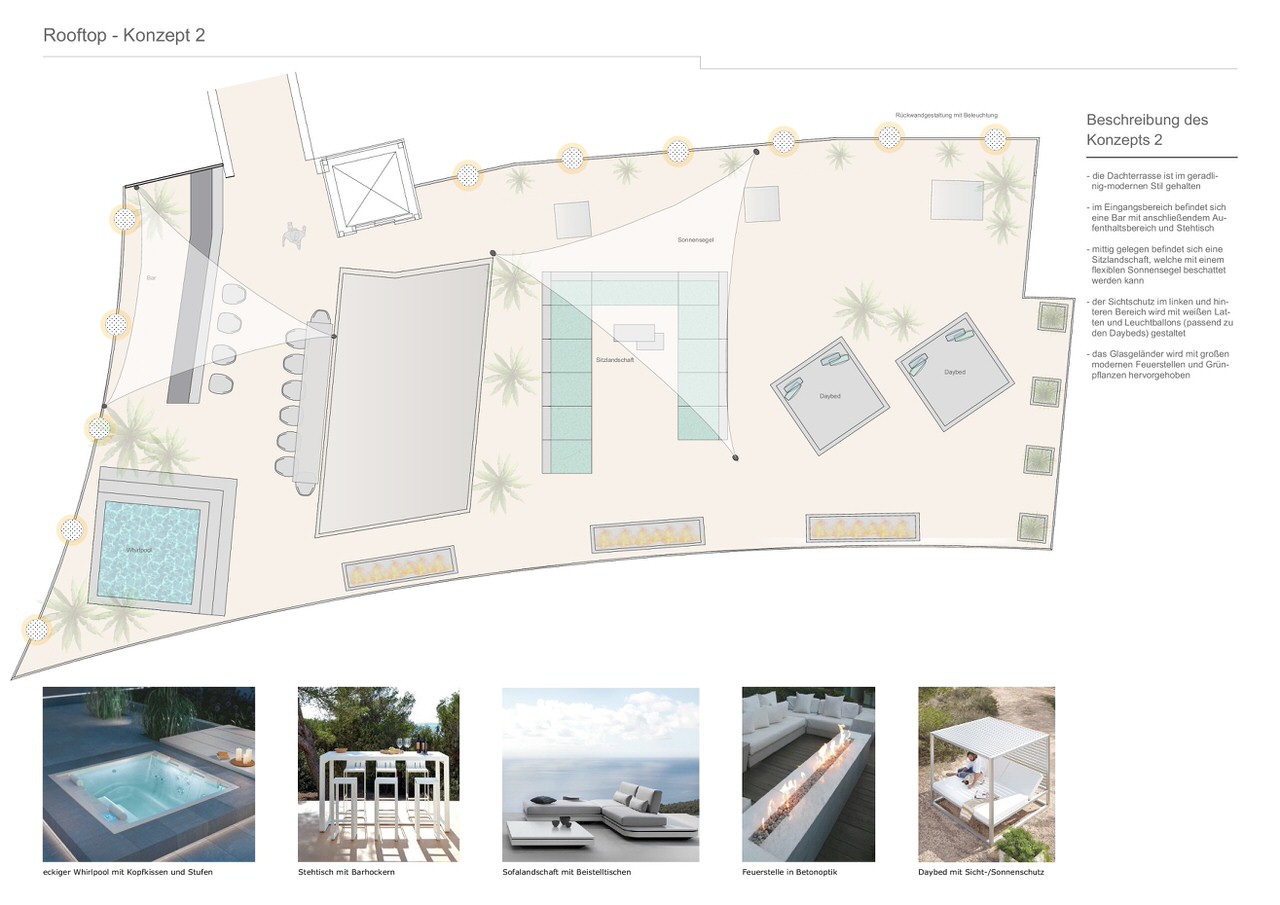Click the leftmost fire pit on the railing
This screenshot has width=1280, height=905.
click(400, 568)
